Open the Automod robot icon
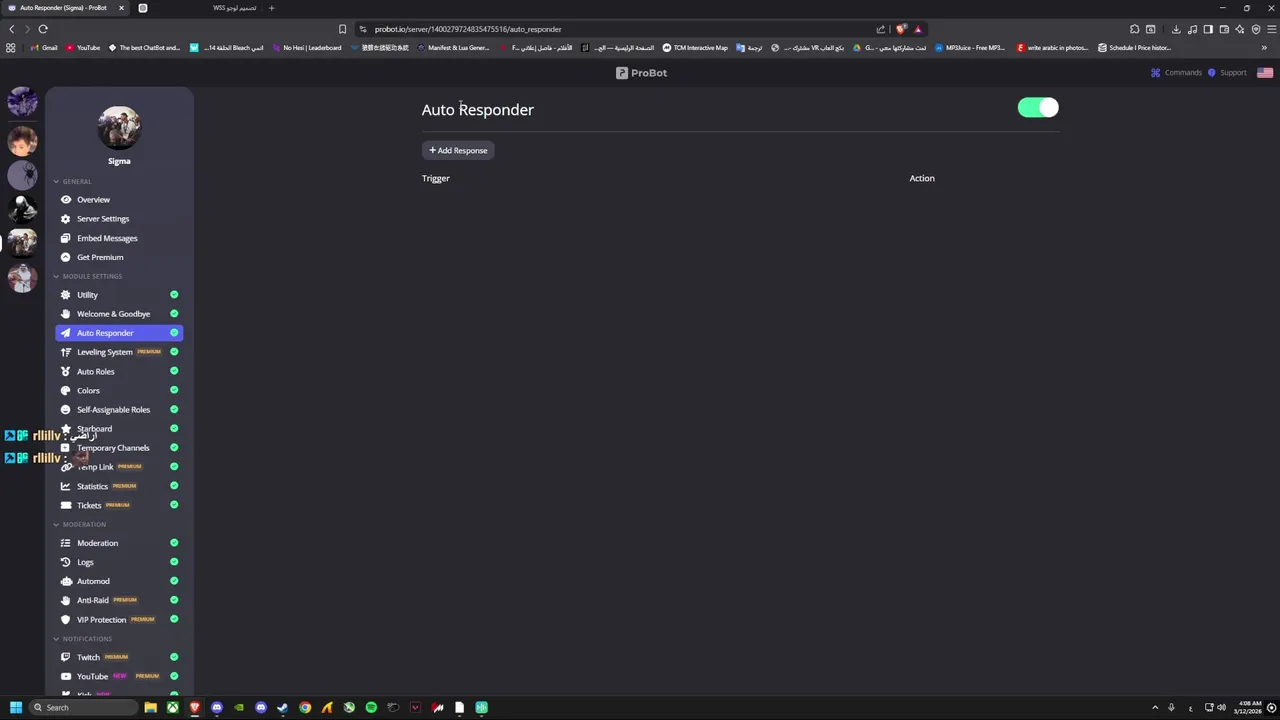The width and height of the screenshot is (1280, 720). (66, 581)
